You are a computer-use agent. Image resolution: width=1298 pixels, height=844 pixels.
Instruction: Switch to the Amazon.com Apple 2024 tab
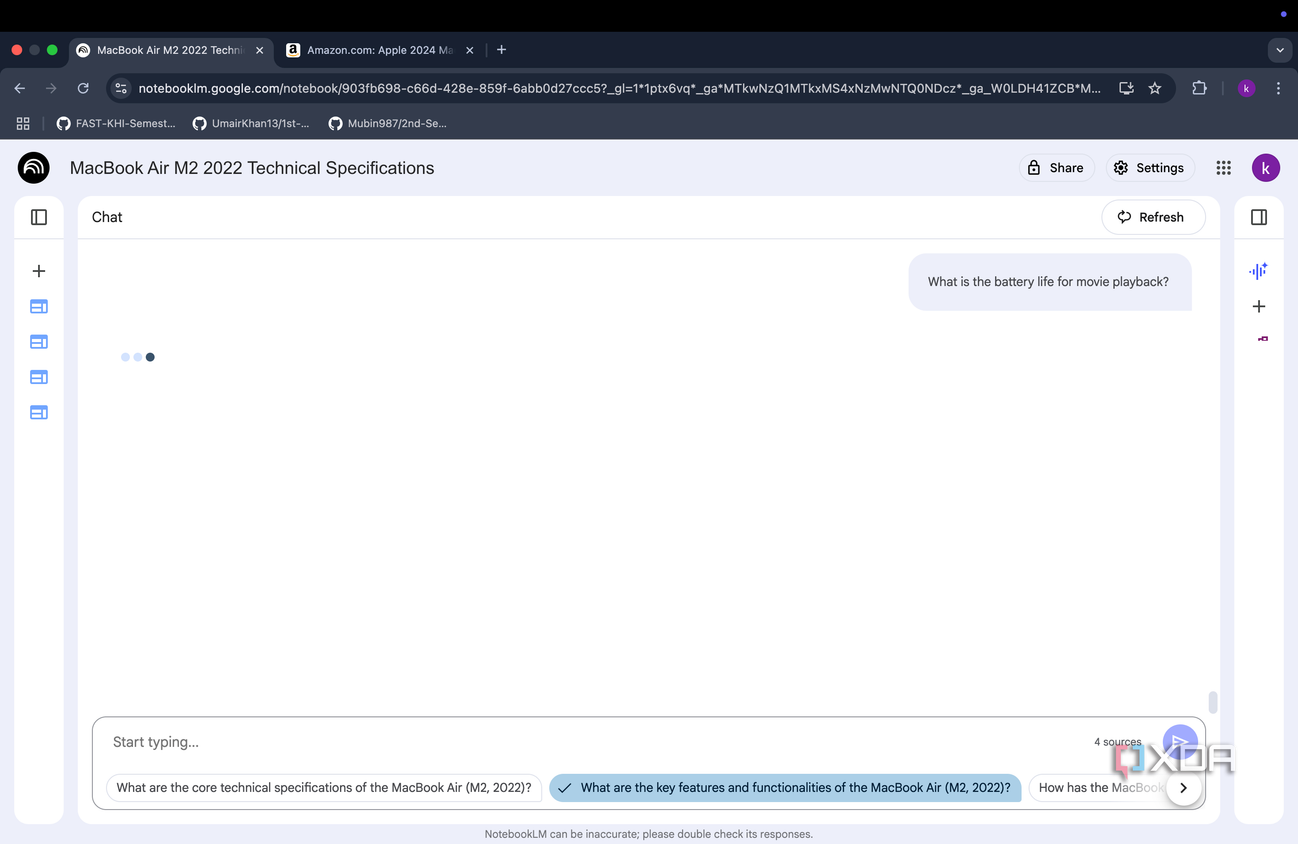(378, 50)
